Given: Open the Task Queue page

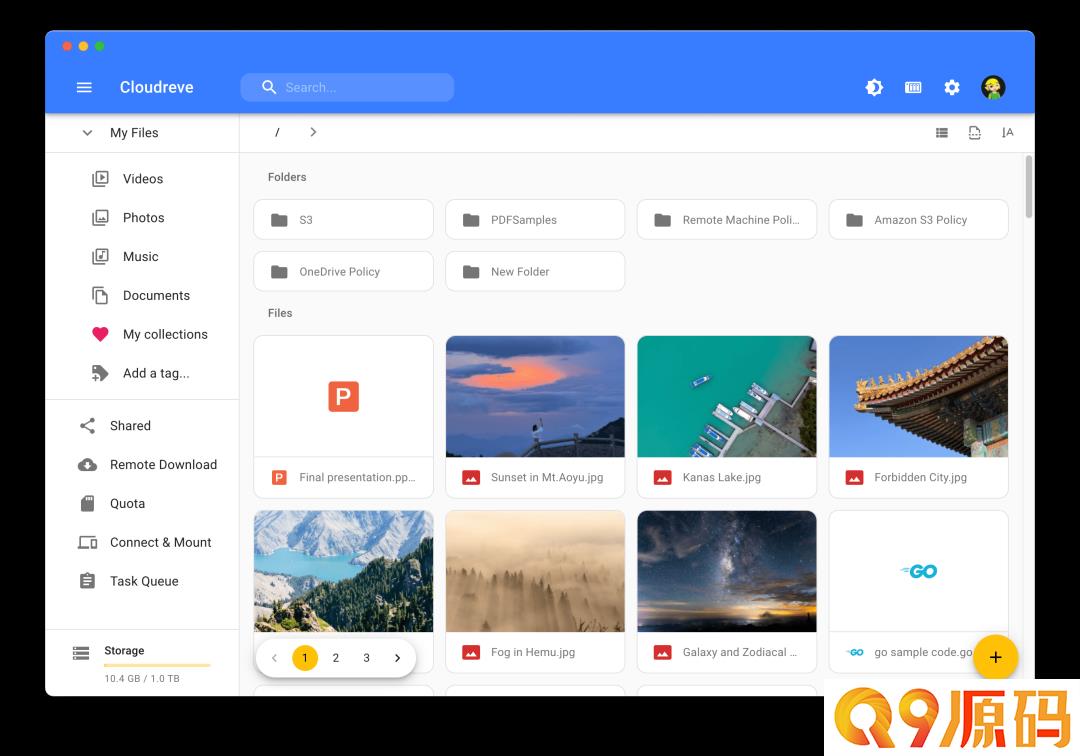Looking at the screenshot, I should point(144,581).
